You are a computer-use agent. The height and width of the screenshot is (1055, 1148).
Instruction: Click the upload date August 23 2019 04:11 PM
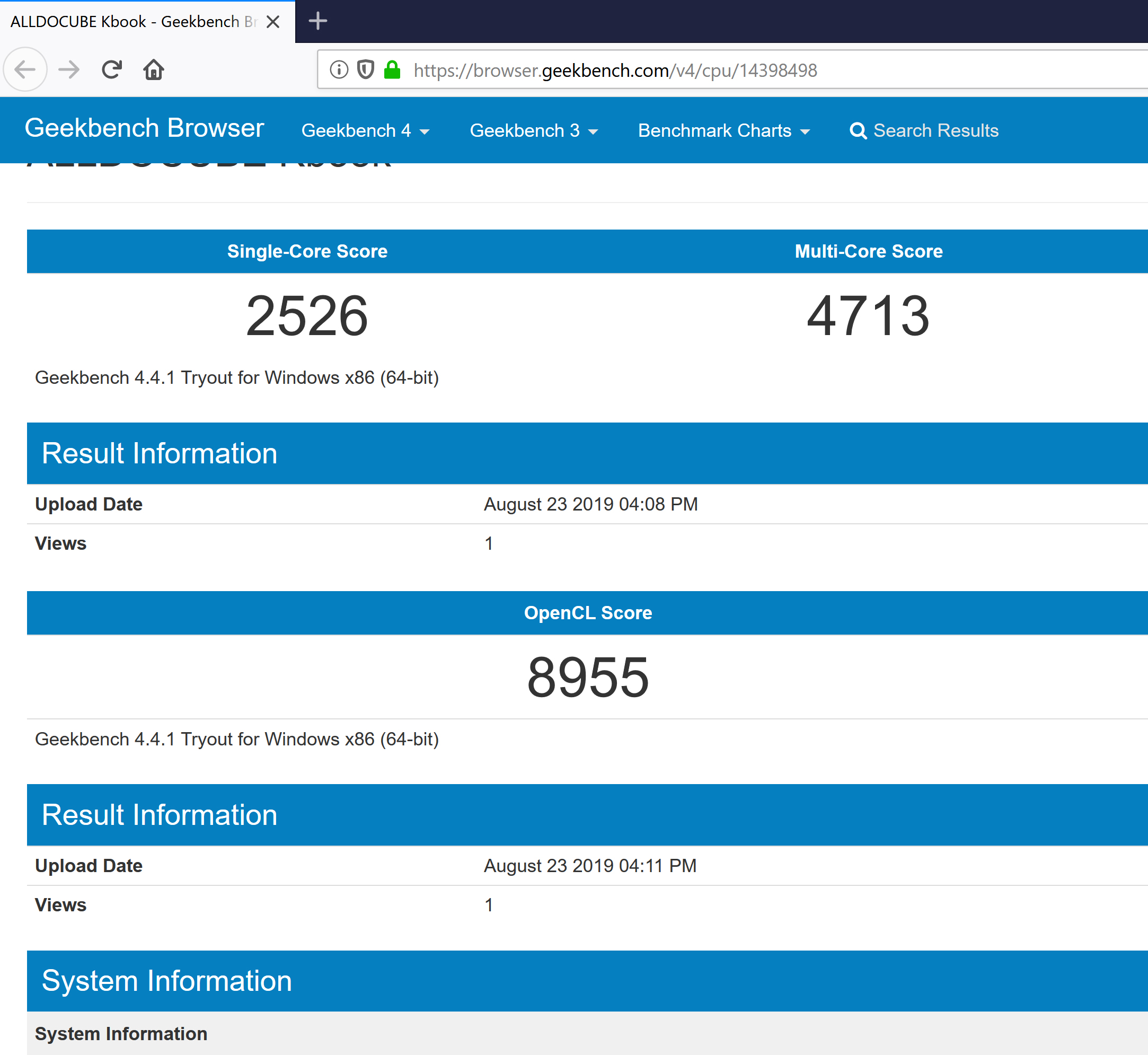(x=590, y=865)
